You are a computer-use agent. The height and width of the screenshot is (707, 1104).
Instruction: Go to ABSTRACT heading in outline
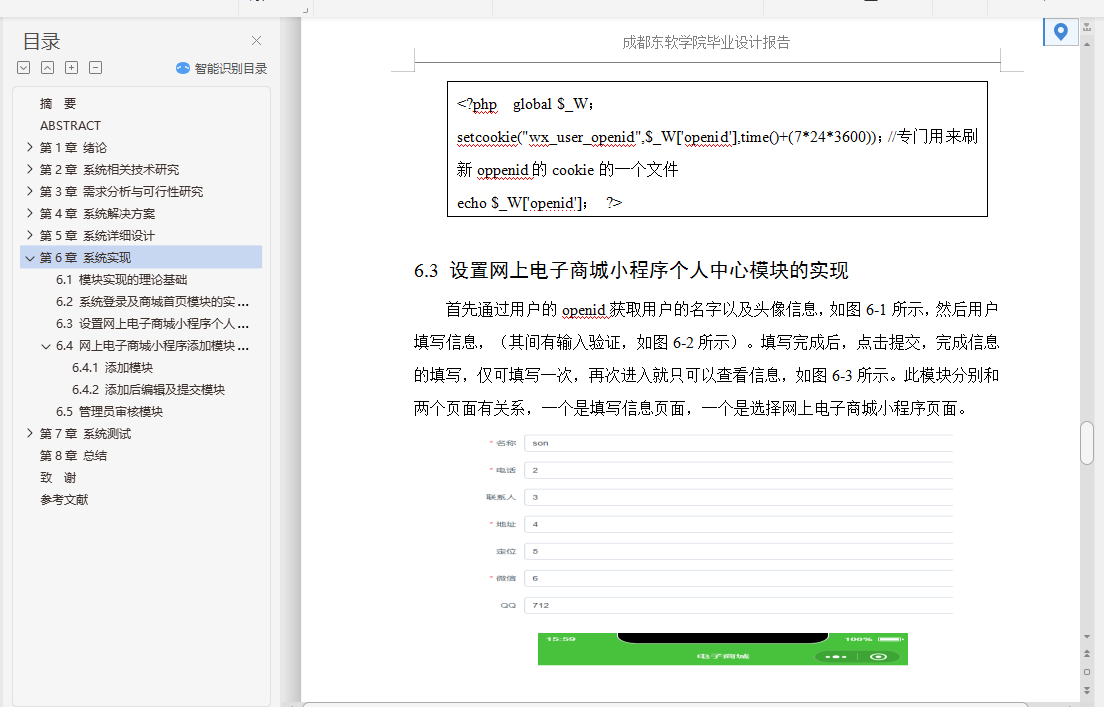point(70,125)
